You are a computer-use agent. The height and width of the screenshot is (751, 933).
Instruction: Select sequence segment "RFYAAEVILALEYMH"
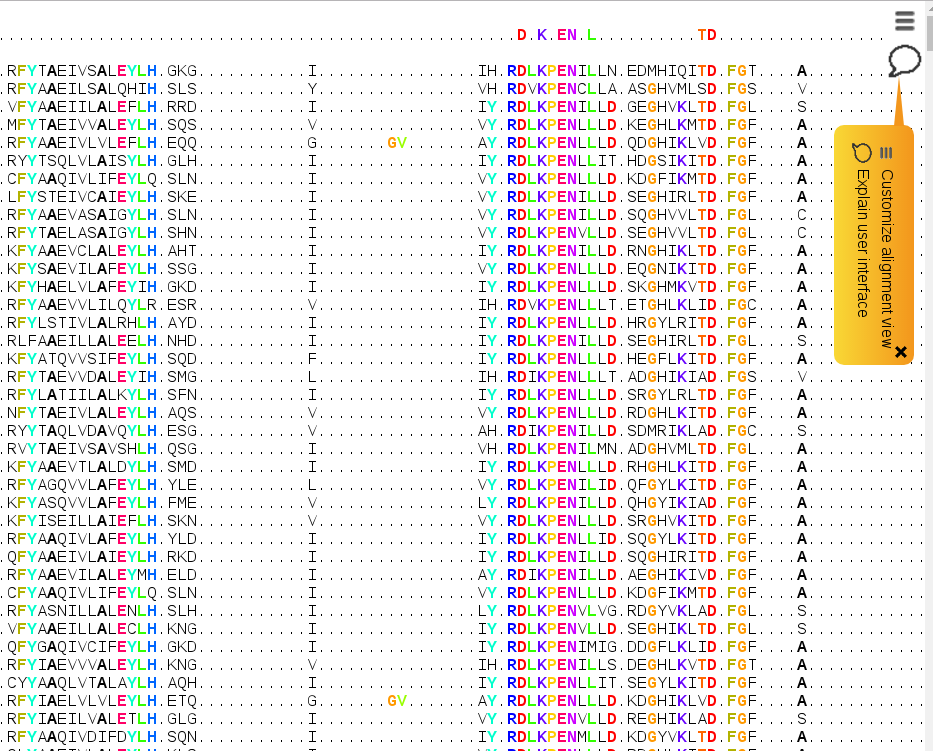pyautogui.click(x=82, y=575)
